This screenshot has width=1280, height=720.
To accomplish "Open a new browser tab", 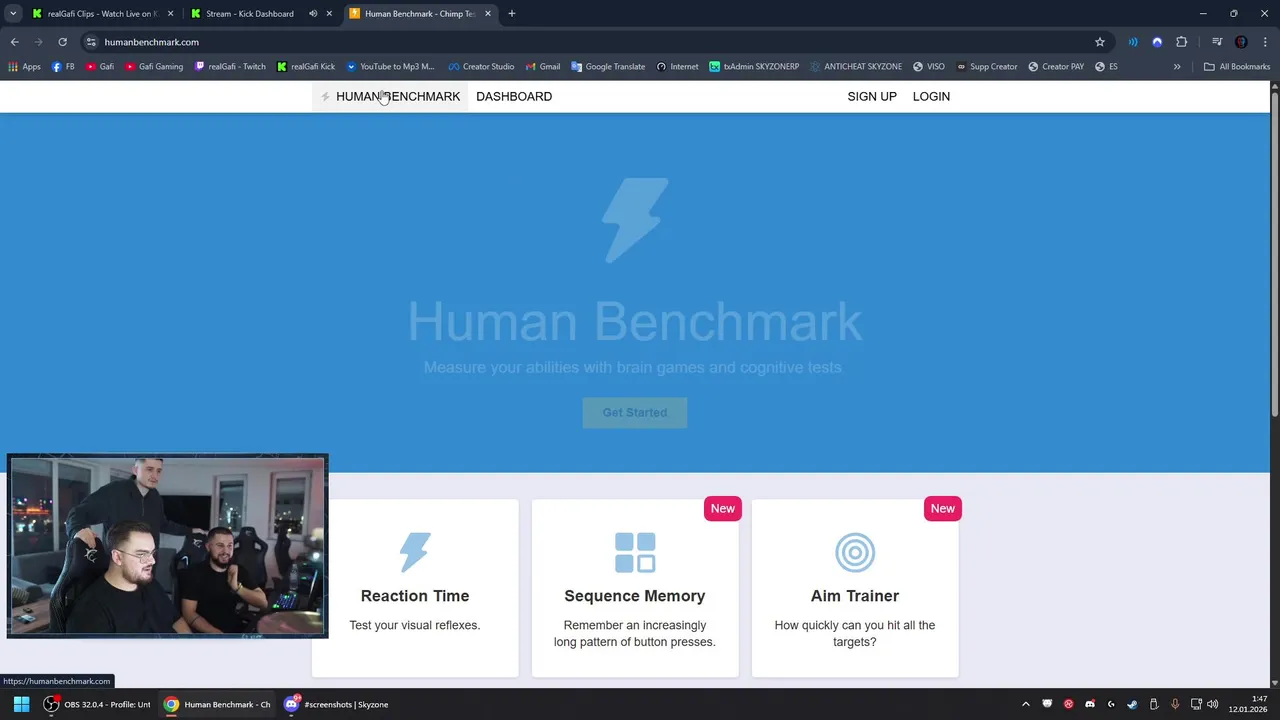I will [x=512, y=14].
